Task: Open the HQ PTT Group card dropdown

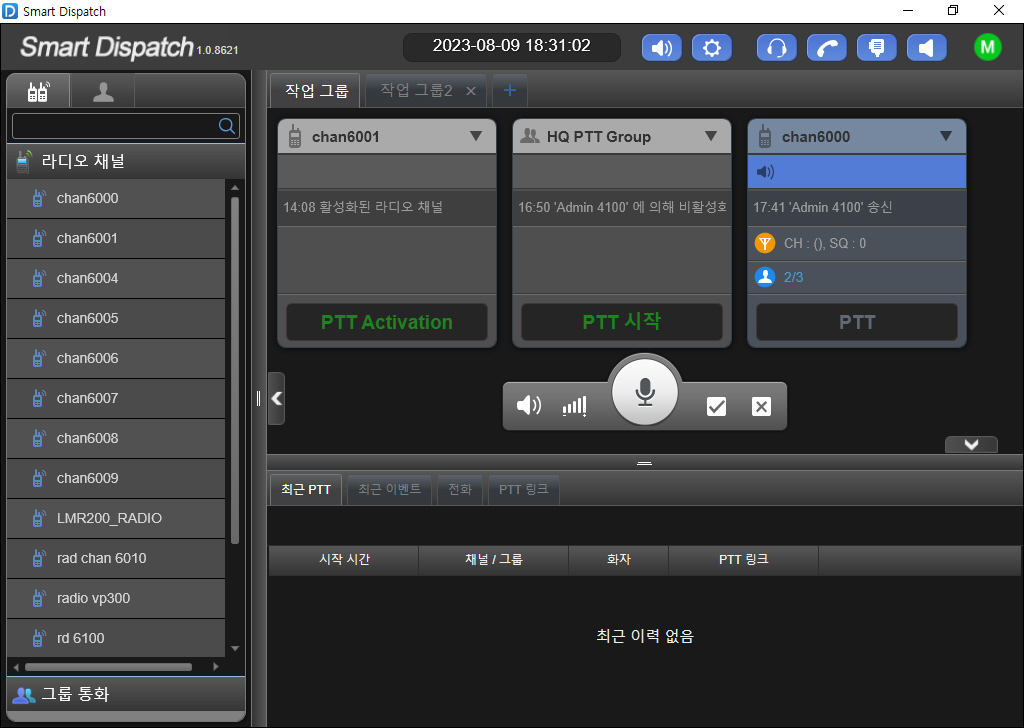Action: (x=711, y=137)
